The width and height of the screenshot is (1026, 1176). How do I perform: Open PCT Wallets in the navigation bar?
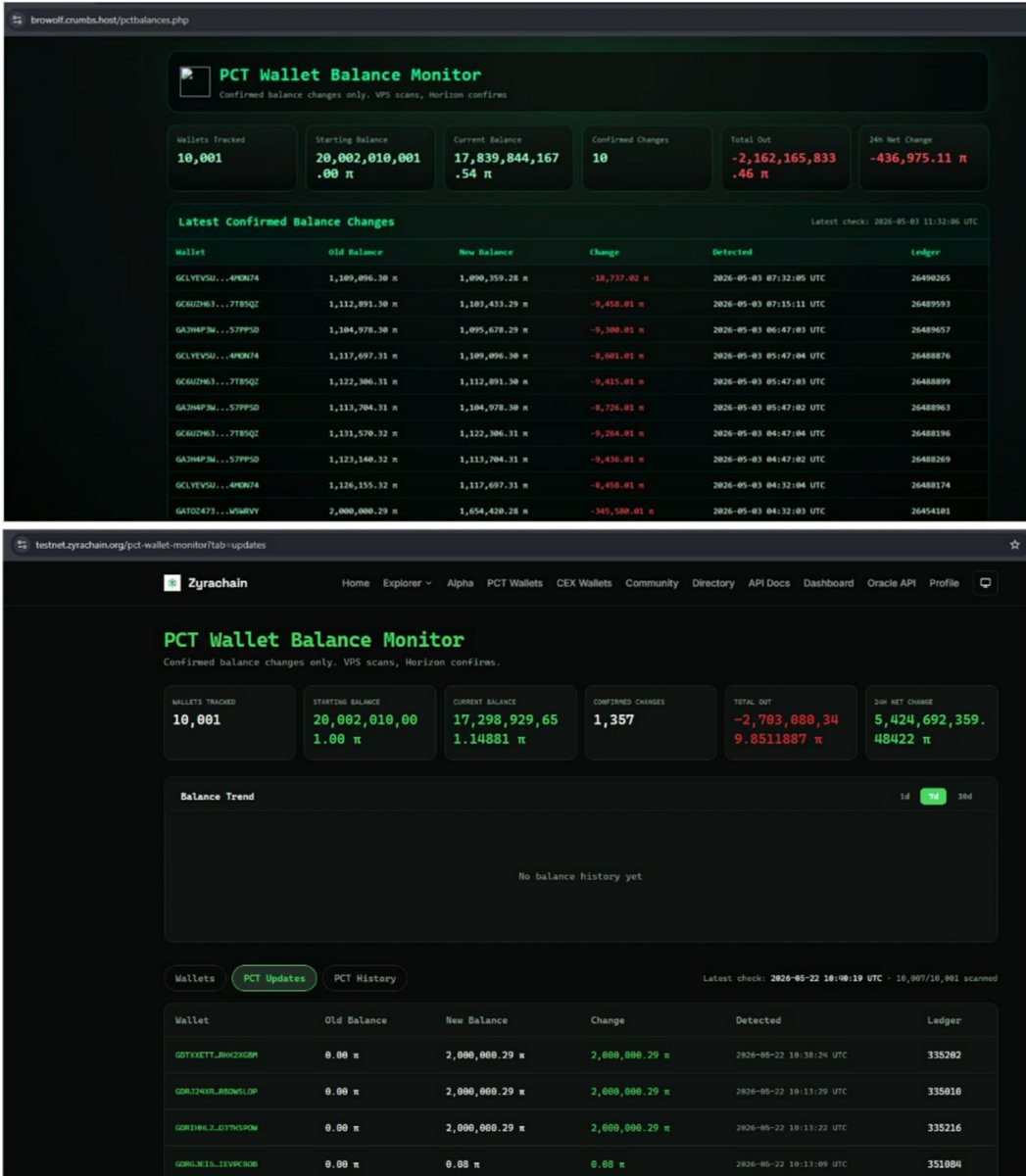(514, 583)
